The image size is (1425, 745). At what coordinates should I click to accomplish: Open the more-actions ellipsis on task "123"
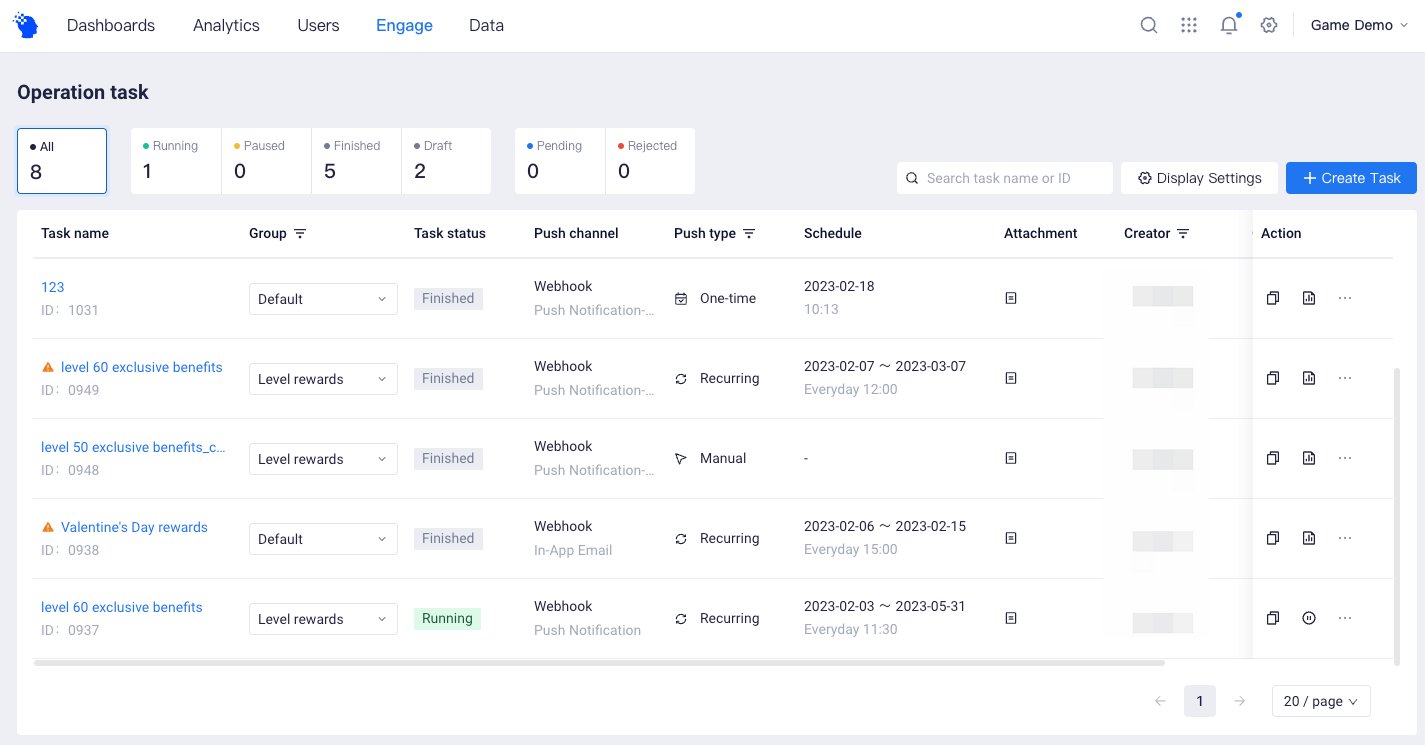pos(1344,298)
